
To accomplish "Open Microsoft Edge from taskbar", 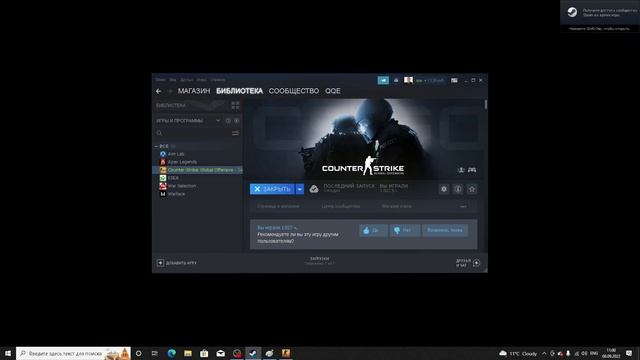I will coord(171,353).
